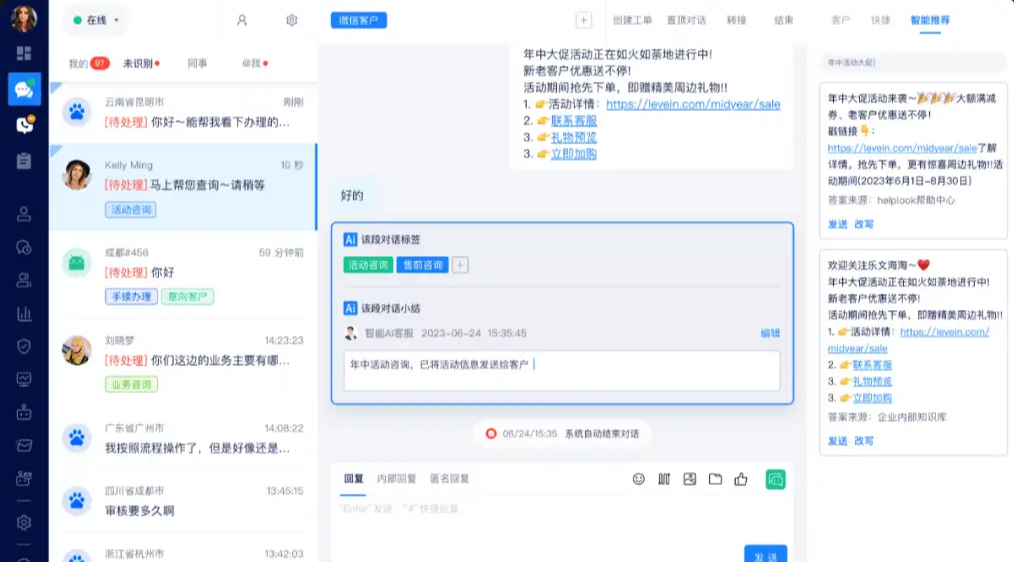1014x562 pixels.
Task: Open the 刘晓梦 conversation
Action: (183, 363)
